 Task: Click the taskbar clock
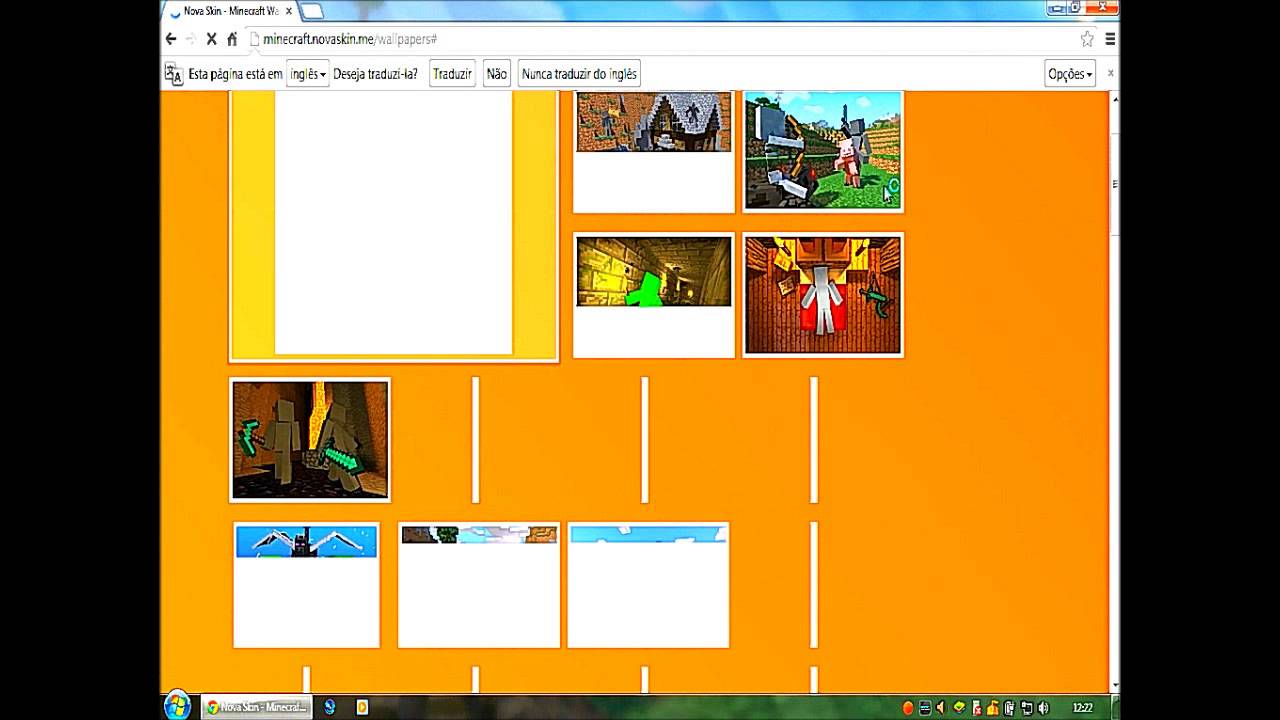(1083, 708)
